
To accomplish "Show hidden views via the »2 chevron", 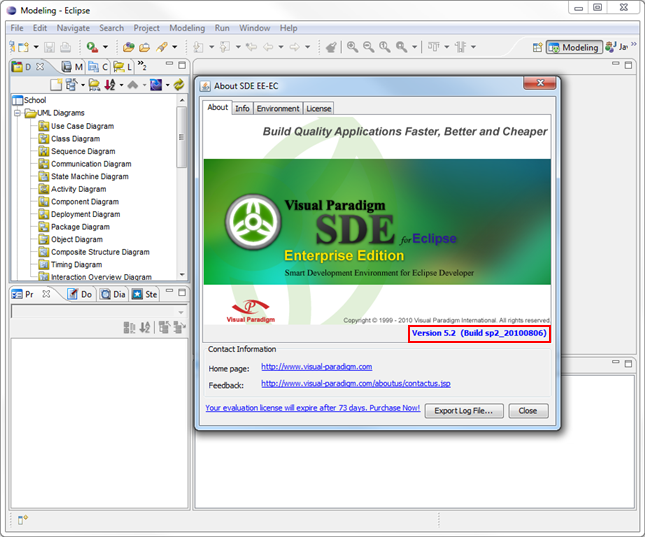I will click(x=142, y=65).
